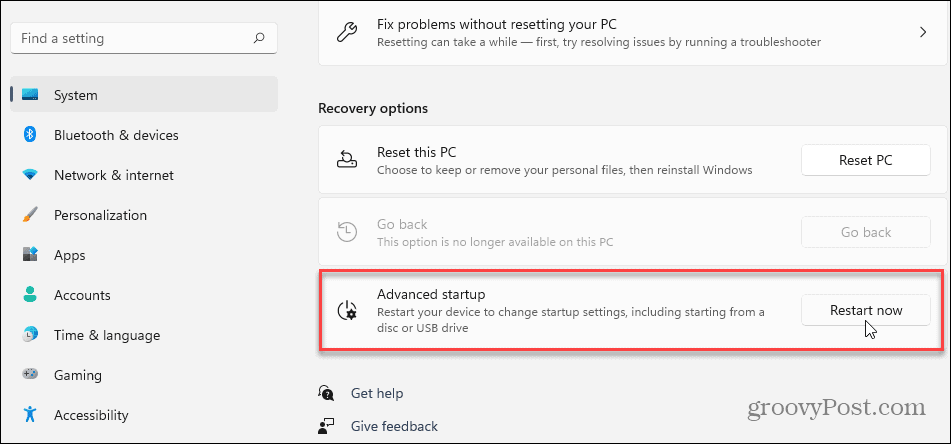Click the Bluetooth & devices icon
951x444 pixels.
[30, 135]
